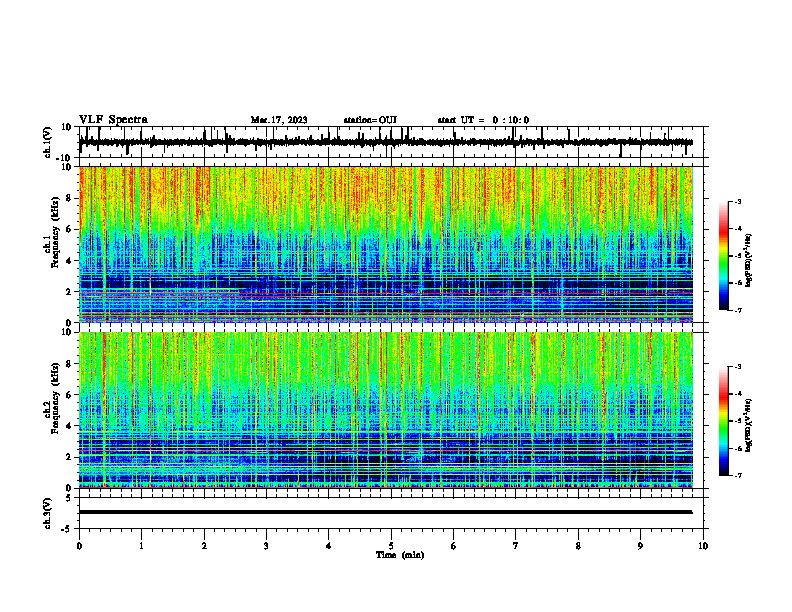This screenshot has width=792, height=612.
Task: Click the "-7" label below ch.2 colorbar
Action: [x=737, y=476]
